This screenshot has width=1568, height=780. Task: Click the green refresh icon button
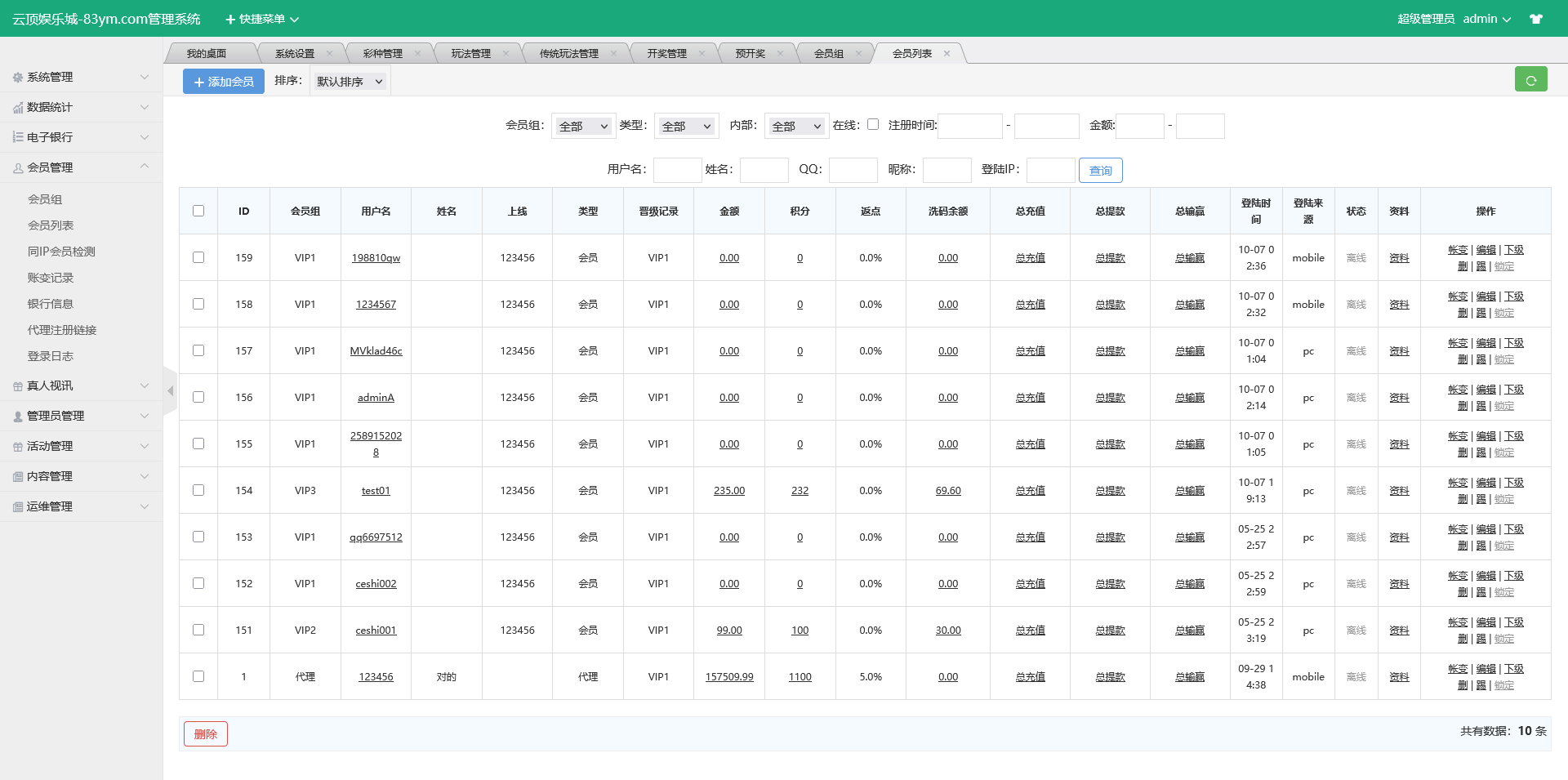tap(1530, 79)
